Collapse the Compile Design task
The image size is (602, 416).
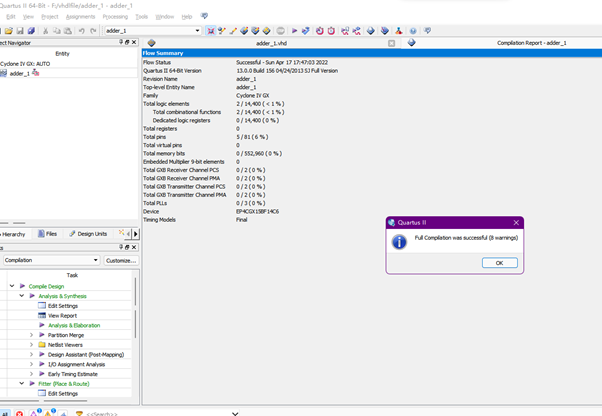tap(12, 286)
